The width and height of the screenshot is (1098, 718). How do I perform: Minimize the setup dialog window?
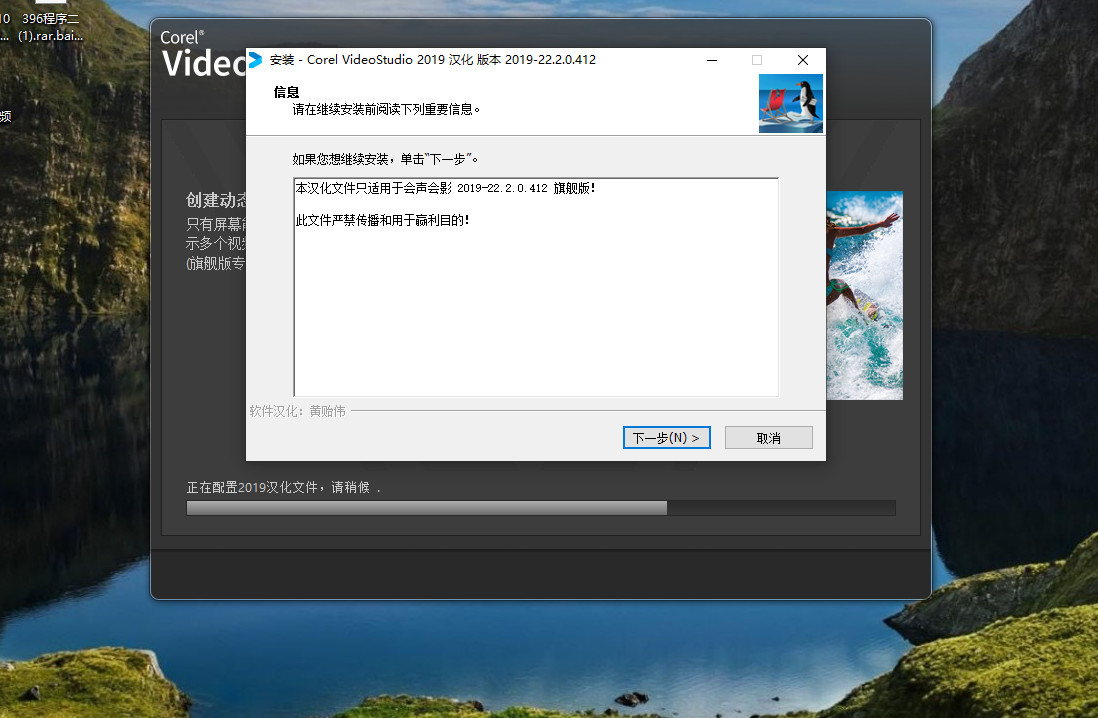711,60
